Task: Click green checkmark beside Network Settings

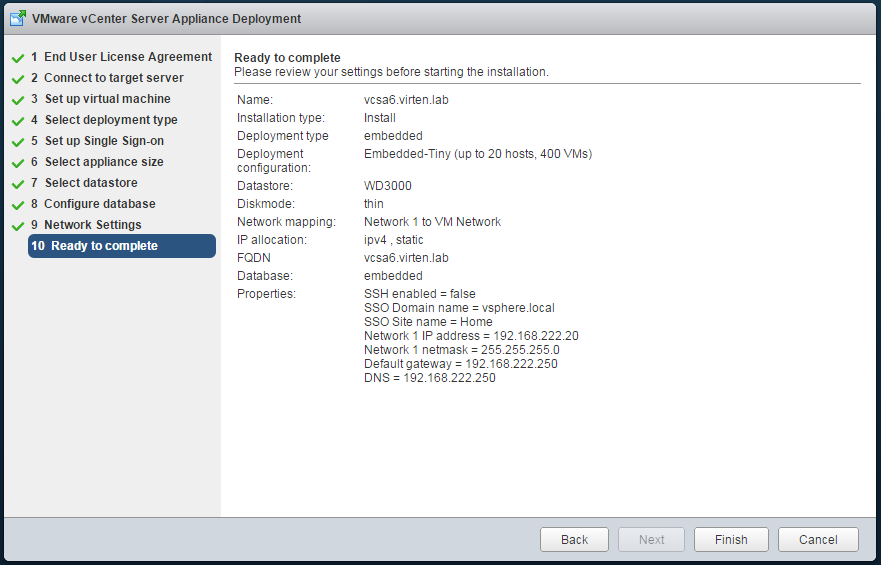Action: [18, 226]
